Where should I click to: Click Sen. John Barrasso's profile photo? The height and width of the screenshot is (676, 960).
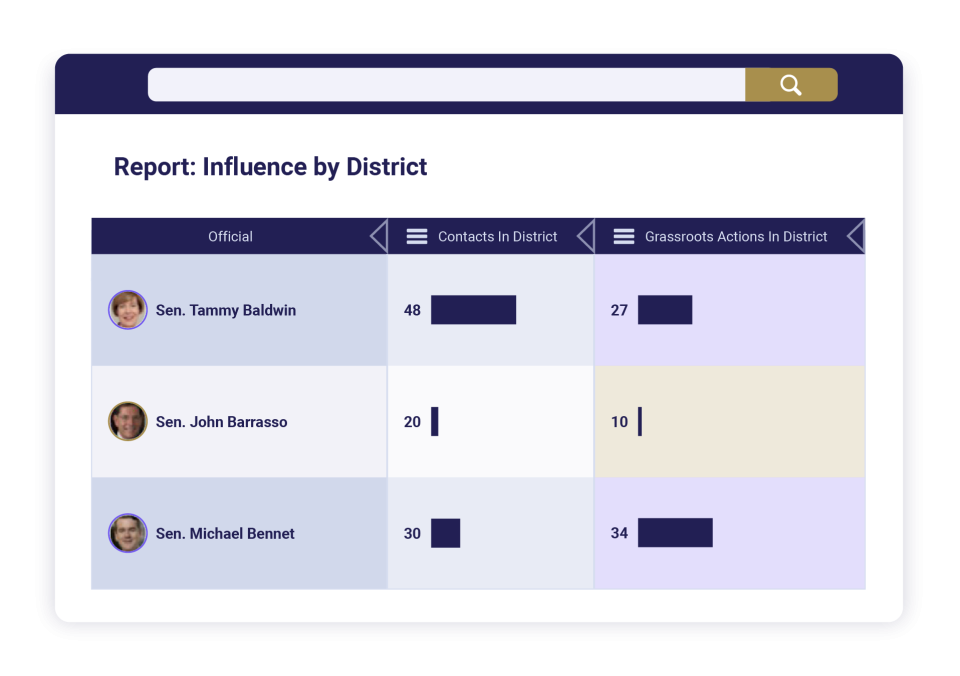128,422
